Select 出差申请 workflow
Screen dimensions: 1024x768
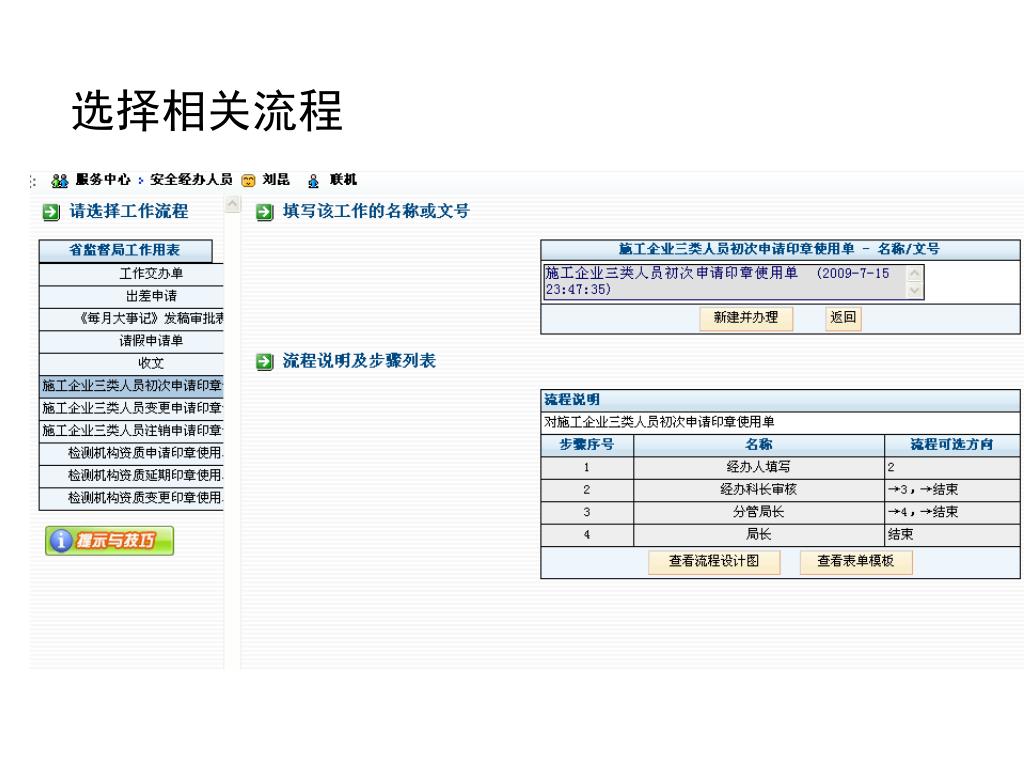pos(131,296)
